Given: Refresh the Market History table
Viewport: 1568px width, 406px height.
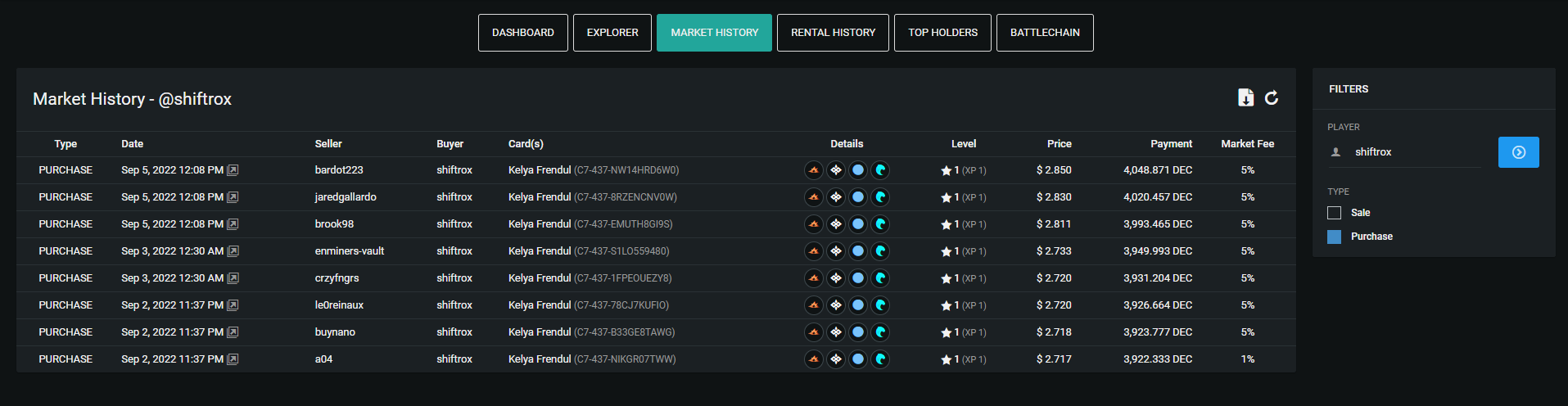Looking at the screenshot, I should pyautogui.click(x=1272, y=98).
